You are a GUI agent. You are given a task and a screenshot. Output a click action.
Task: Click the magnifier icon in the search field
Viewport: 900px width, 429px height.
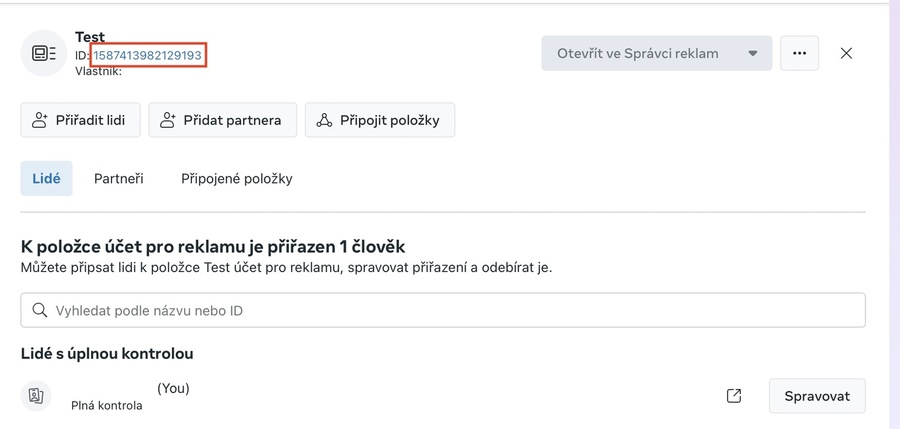point(40,311)
